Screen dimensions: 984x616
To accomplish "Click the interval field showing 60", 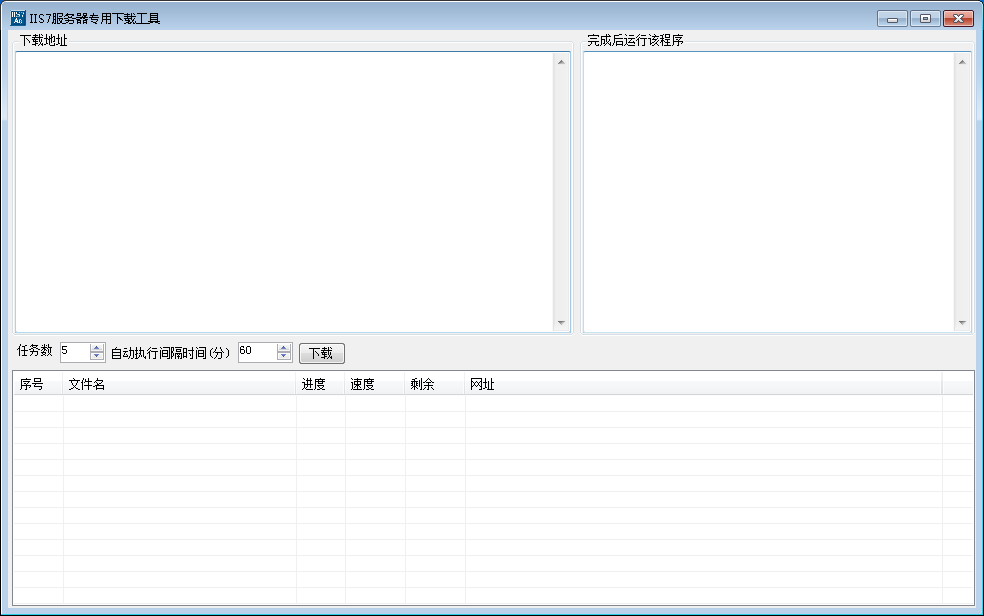I will click(x=257, y=352).
